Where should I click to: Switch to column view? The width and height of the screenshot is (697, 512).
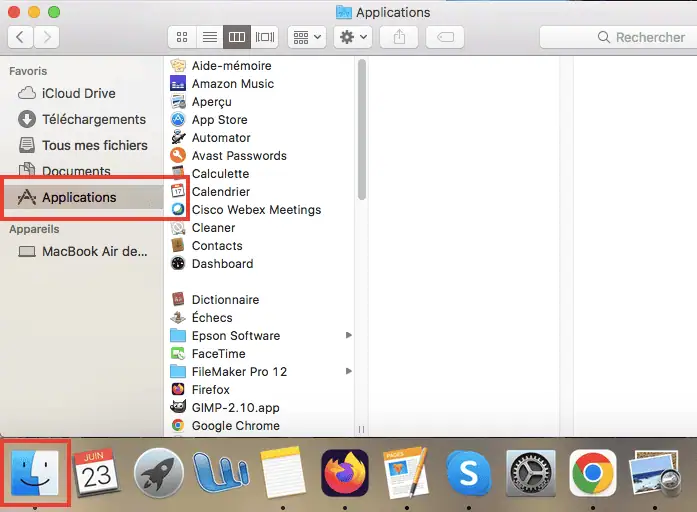point(236,37)
